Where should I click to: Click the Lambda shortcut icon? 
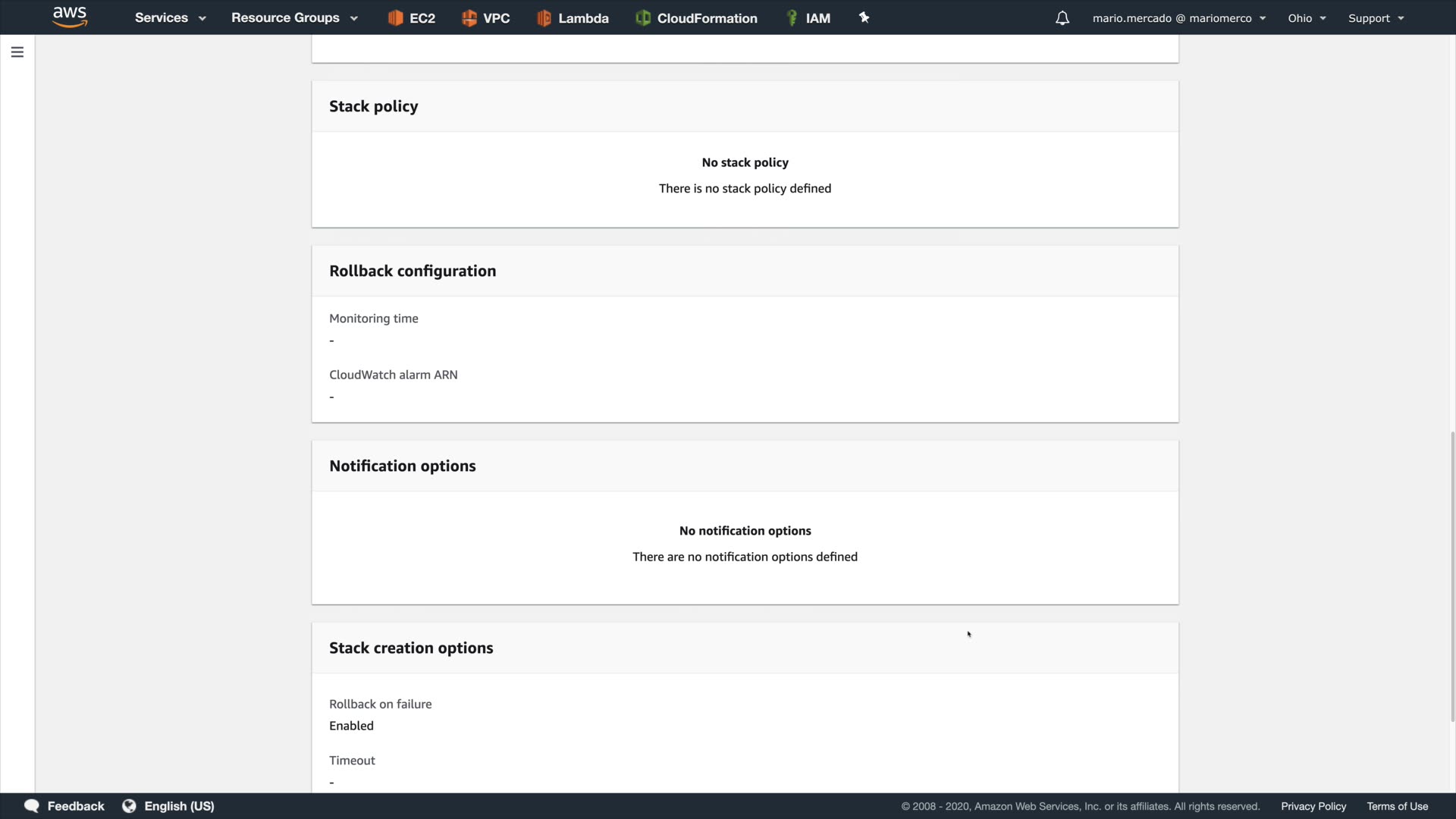[x=544, y=18]
